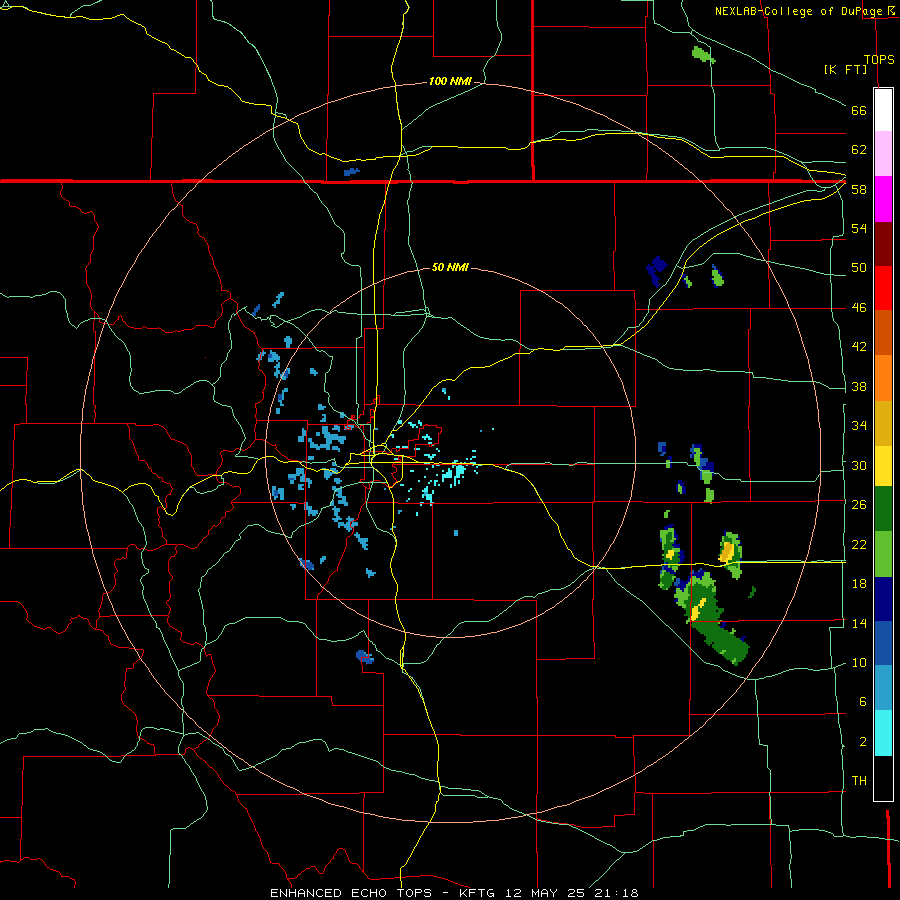Click the 'TOPS' legend title
The width and height of the screenshot is (900, 900).
879,59
